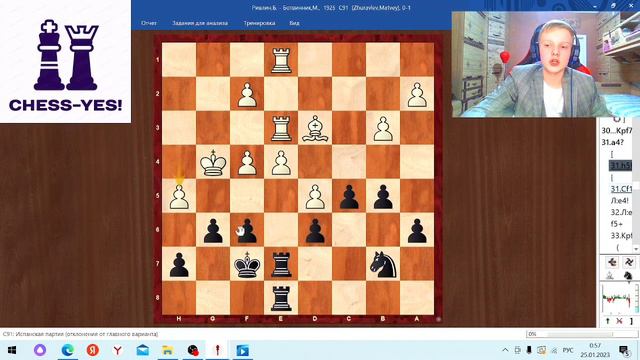Select the white king on g4
Viewport: 640px width, 360px height.
213,163
